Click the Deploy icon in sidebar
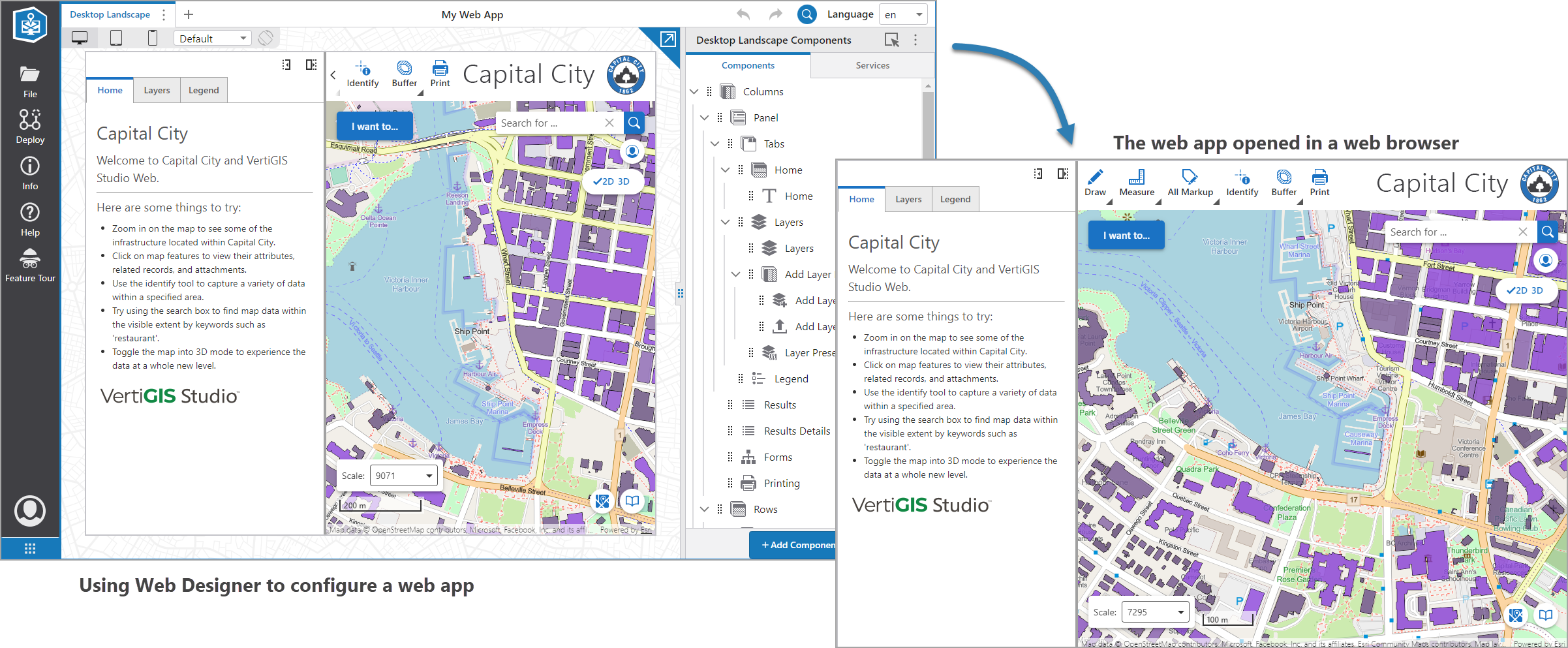Image resolution: width=1568 pixels, height=648 pixels. click(x=30, y=127)
